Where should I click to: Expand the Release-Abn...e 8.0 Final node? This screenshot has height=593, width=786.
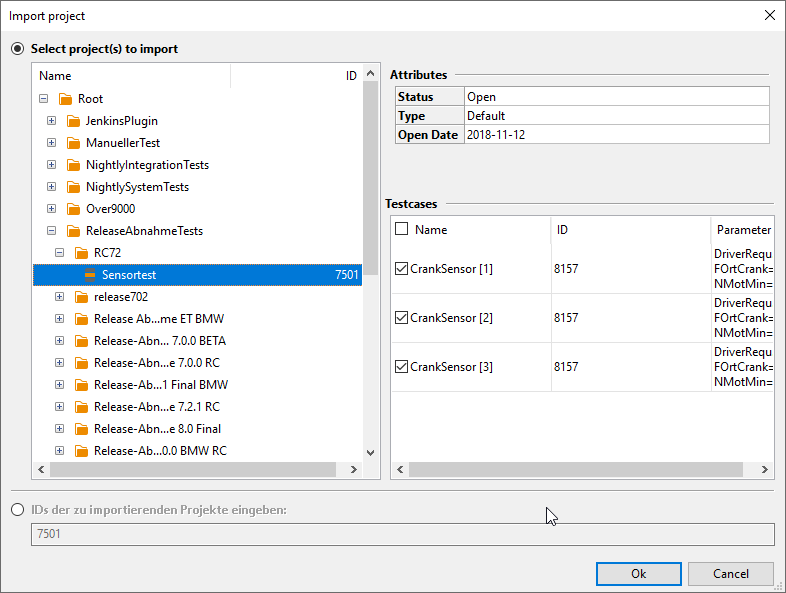[60, 429]
